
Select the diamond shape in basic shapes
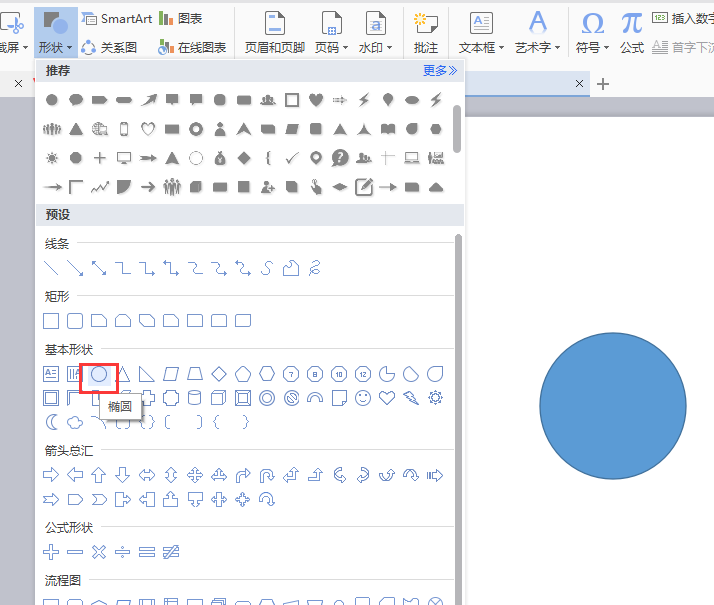pyautogui.click(x=219, y=373)
